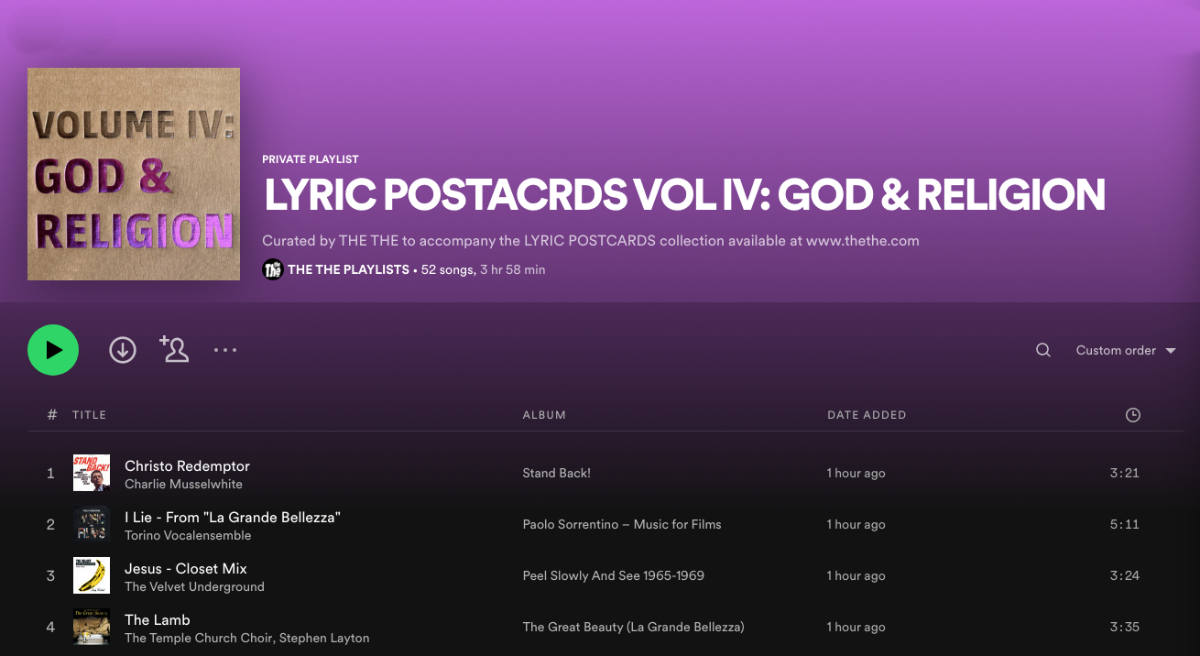Click the clock icon on the duration column
The image size is (1200, 656).
pyautogui.click(x=1132, y=414)
